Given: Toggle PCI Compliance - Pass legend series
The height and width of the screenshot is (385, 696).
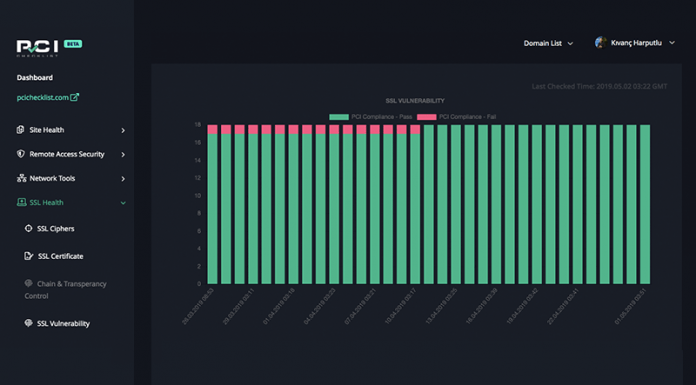Looking at the screenshot, I should click(x=371, y=117).
